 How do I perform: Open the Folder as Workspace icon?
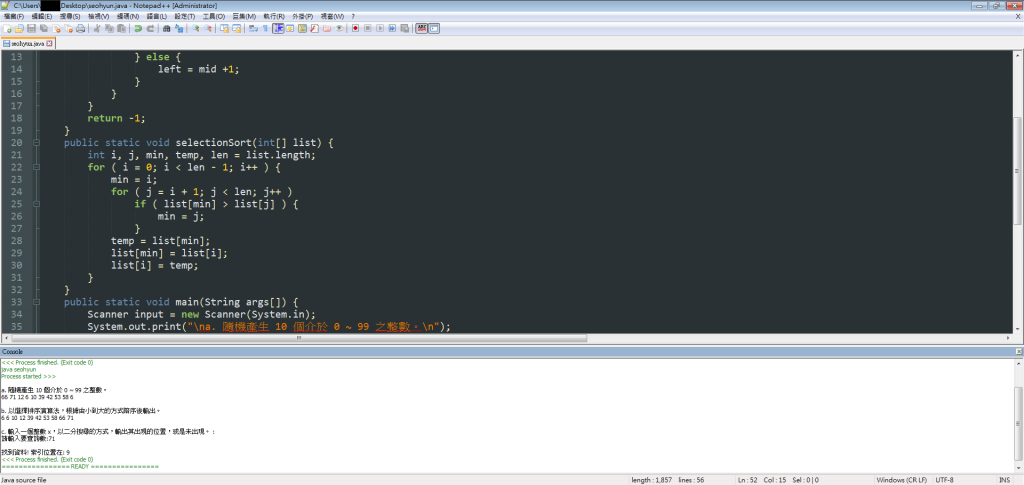(x=327, y=29)
